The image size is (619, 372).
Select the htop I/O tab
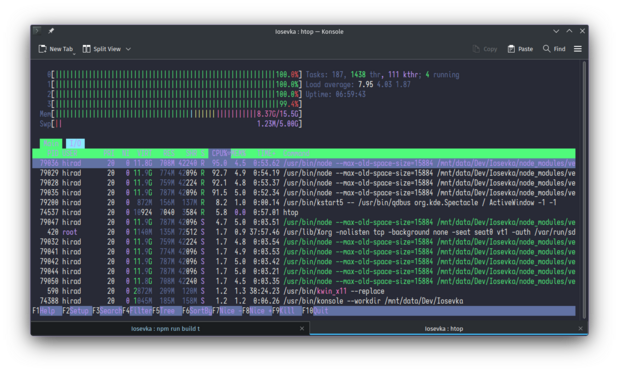[75, 143]
